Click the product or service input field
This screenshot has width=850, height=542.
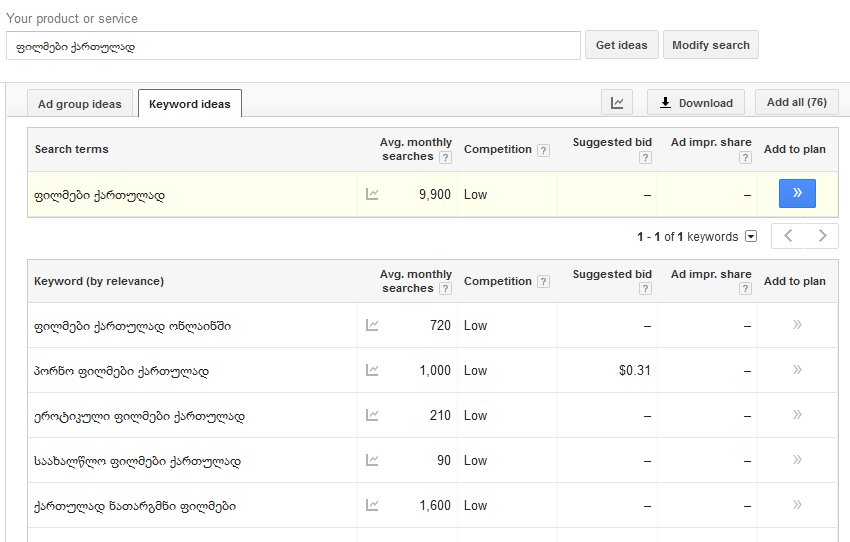click(292, 46)
